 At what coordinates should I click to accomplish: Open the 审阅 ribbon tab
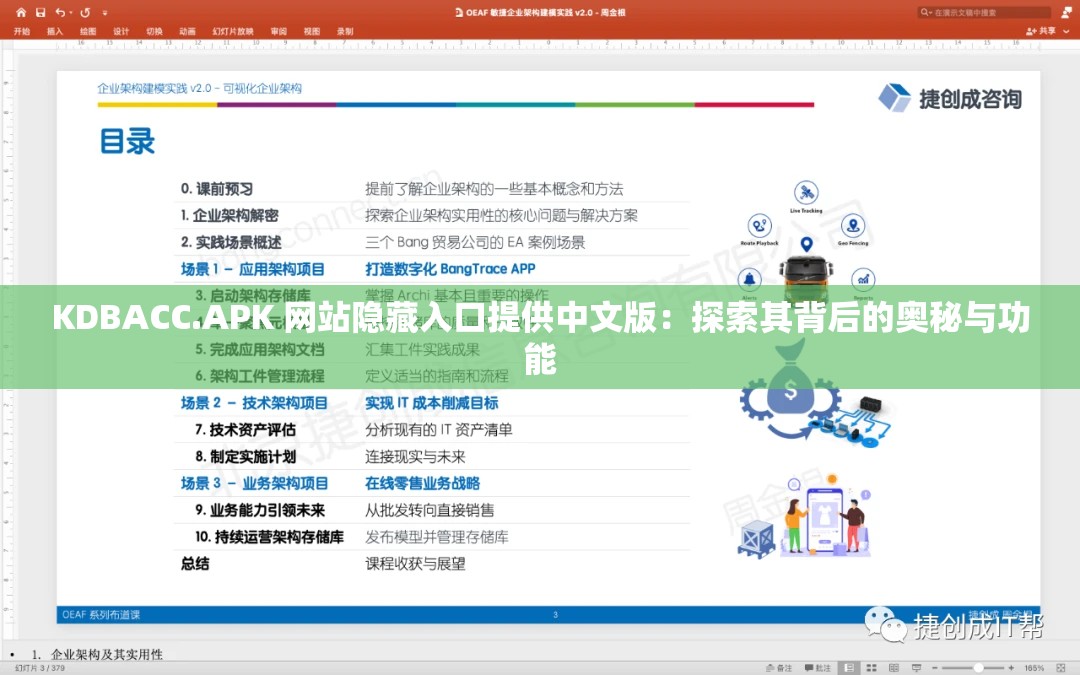coord(279,32)
